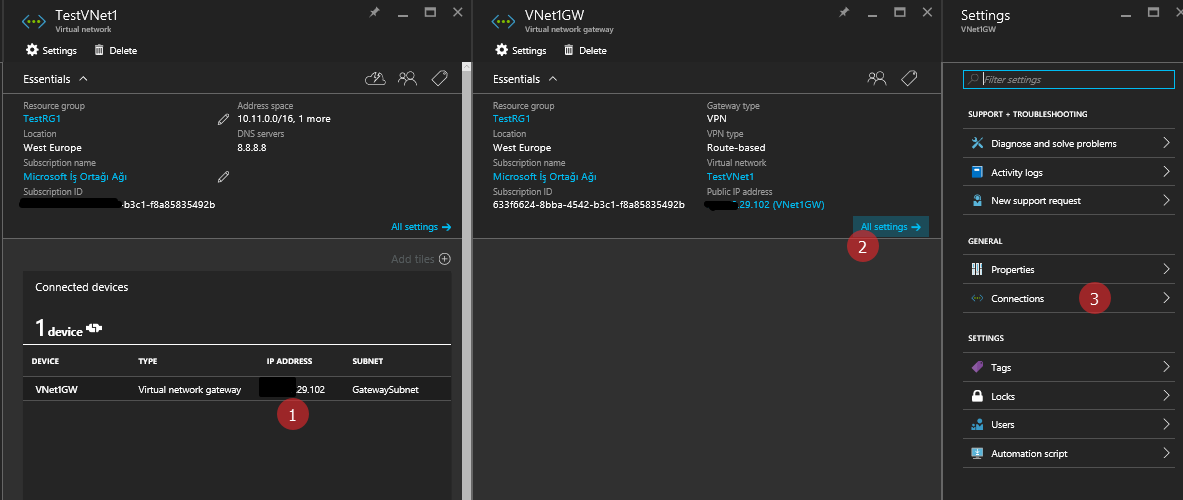Click the purple Tags icon
The image size is (1183, 500).
click(x=977, y=367)
